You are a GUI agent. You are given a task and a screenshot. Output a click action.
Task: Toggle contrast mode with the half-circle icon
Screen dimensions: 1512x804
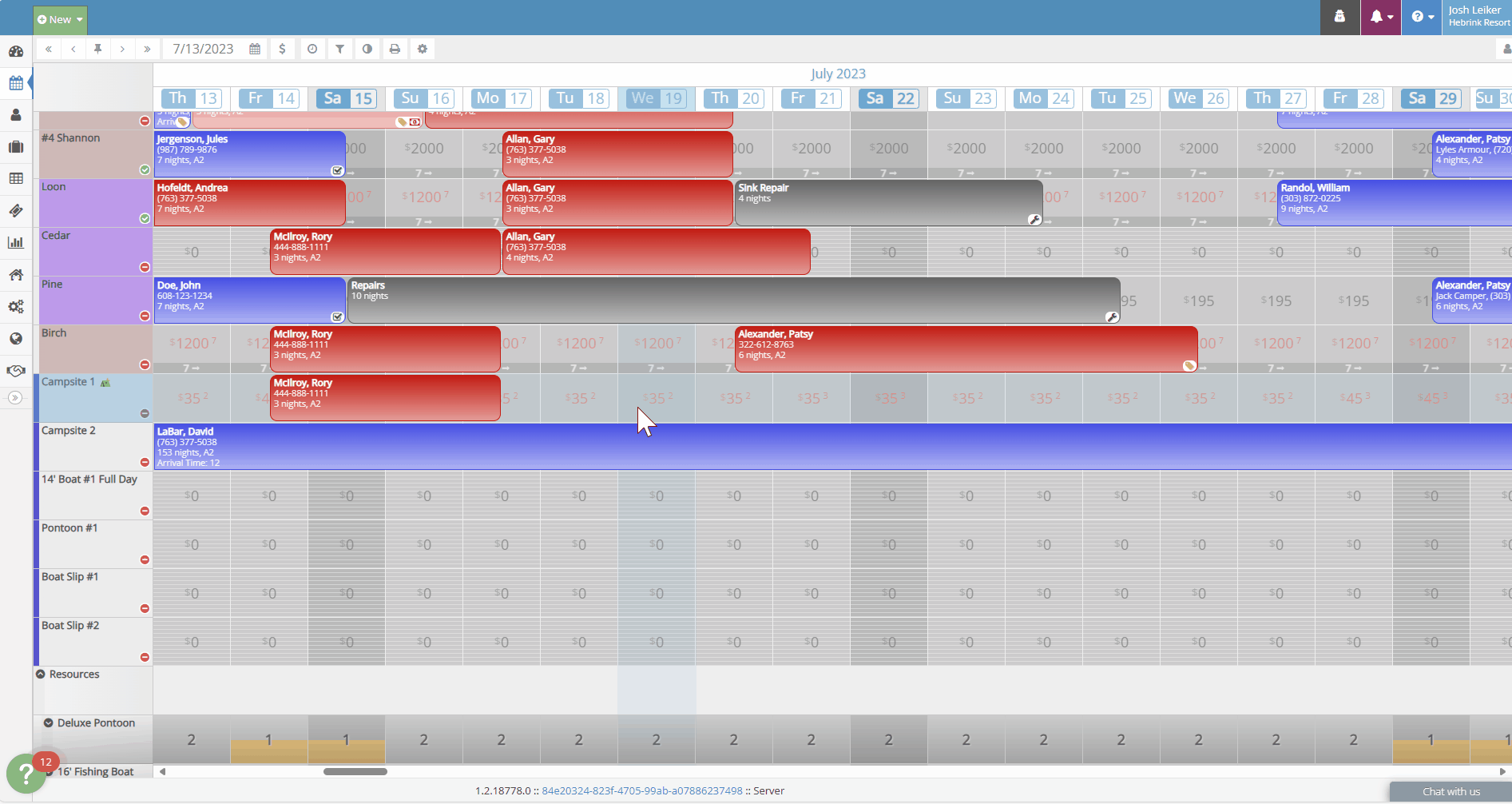click(367, 49)
